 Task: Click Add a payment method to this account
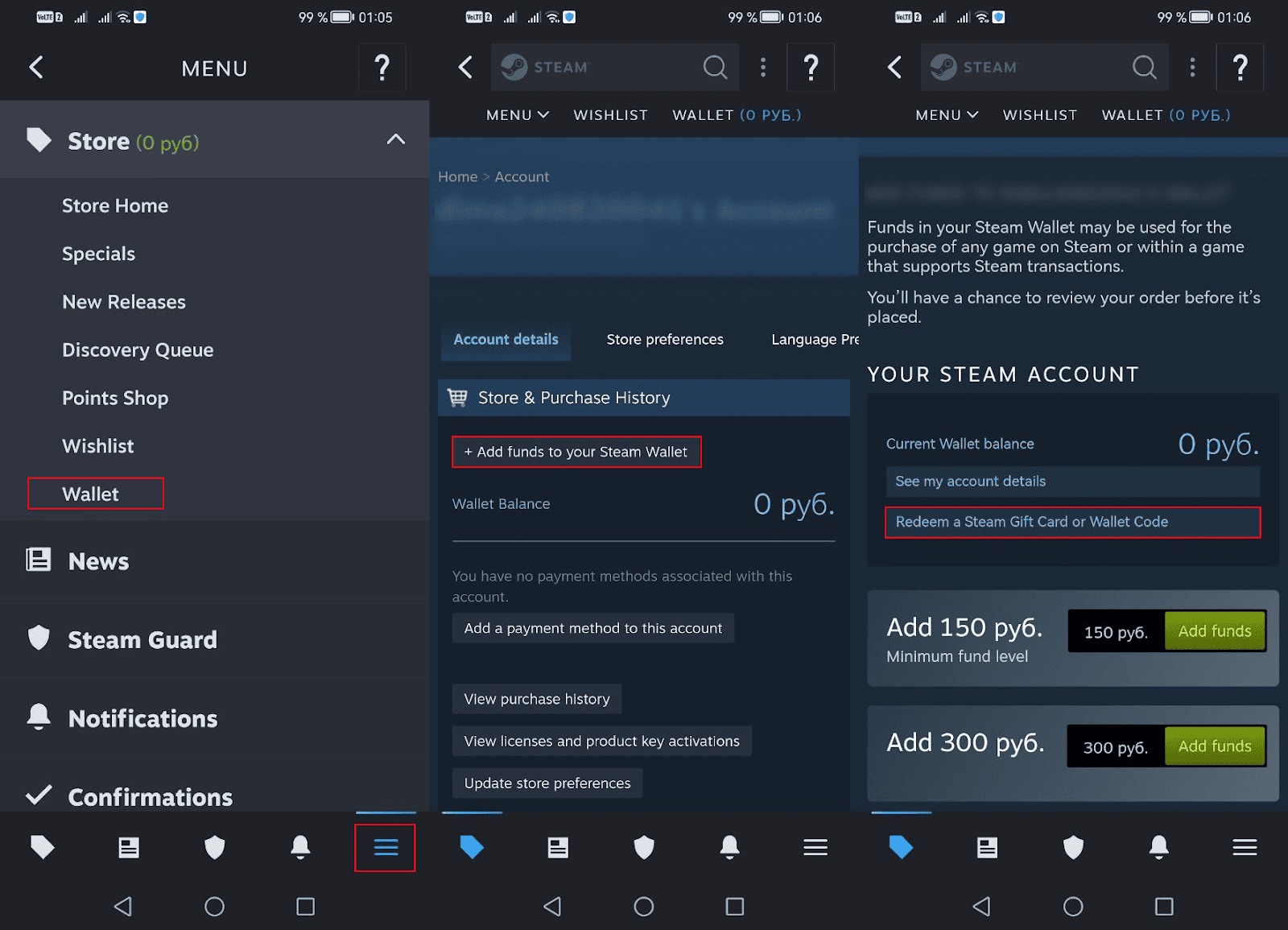593,628
